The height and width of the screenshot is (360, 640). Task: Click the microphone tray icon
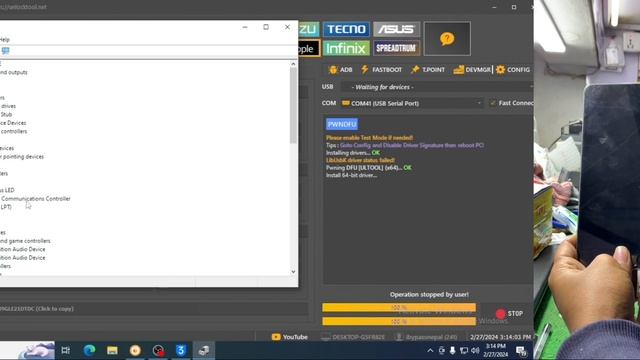452,350
